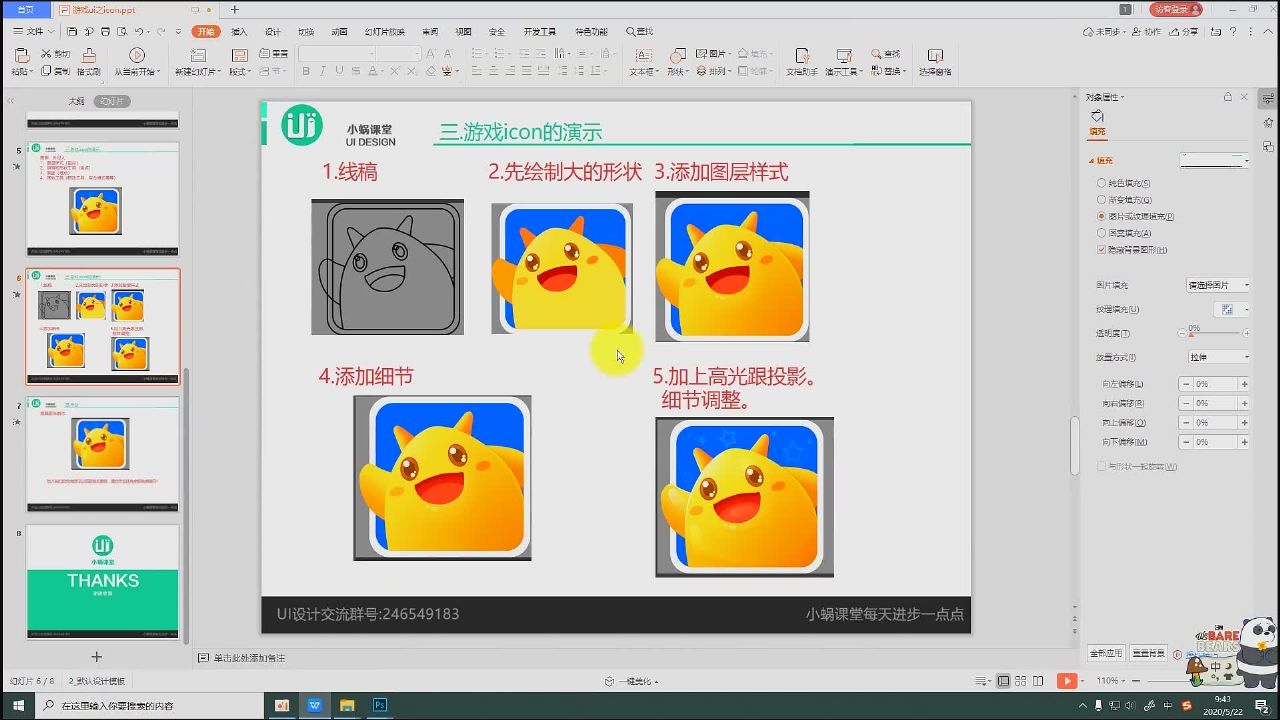This screenshot has height=720, width=1280.
Task: Toggle Bold formatting
Action: 306,71
